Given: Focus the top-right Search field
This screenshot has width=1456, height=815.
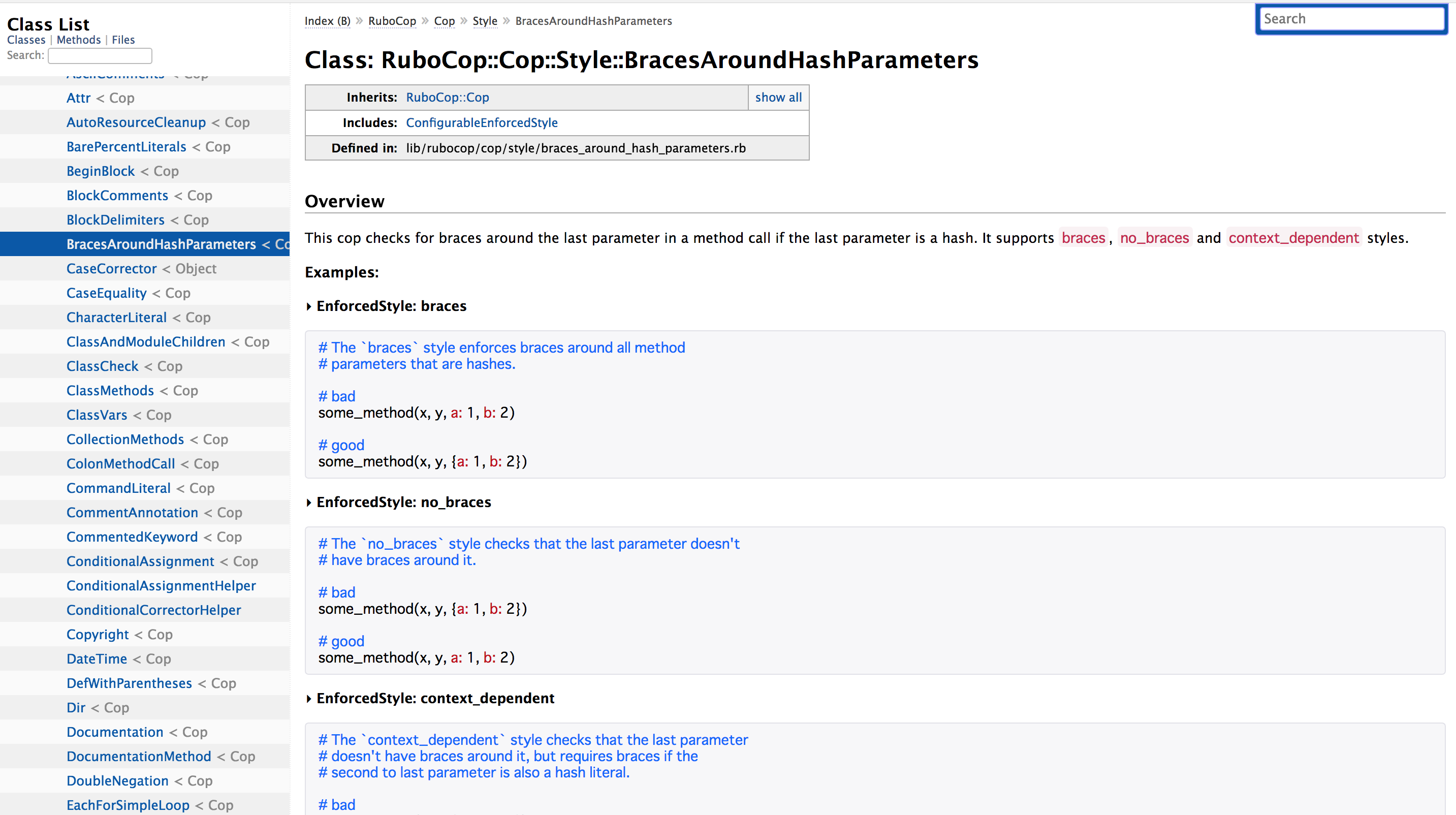Looking at the screenshot, I should point(1351,19).
